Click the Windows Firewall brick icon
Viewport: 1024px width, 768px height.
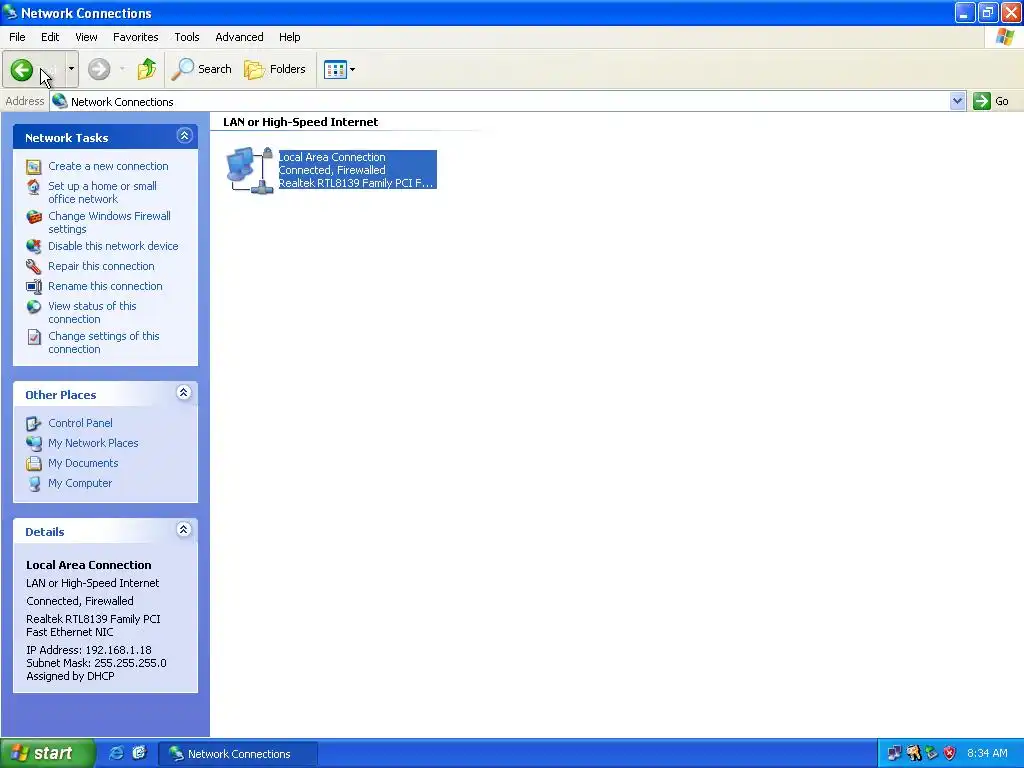pyautogui.click(x=34, y=217)
